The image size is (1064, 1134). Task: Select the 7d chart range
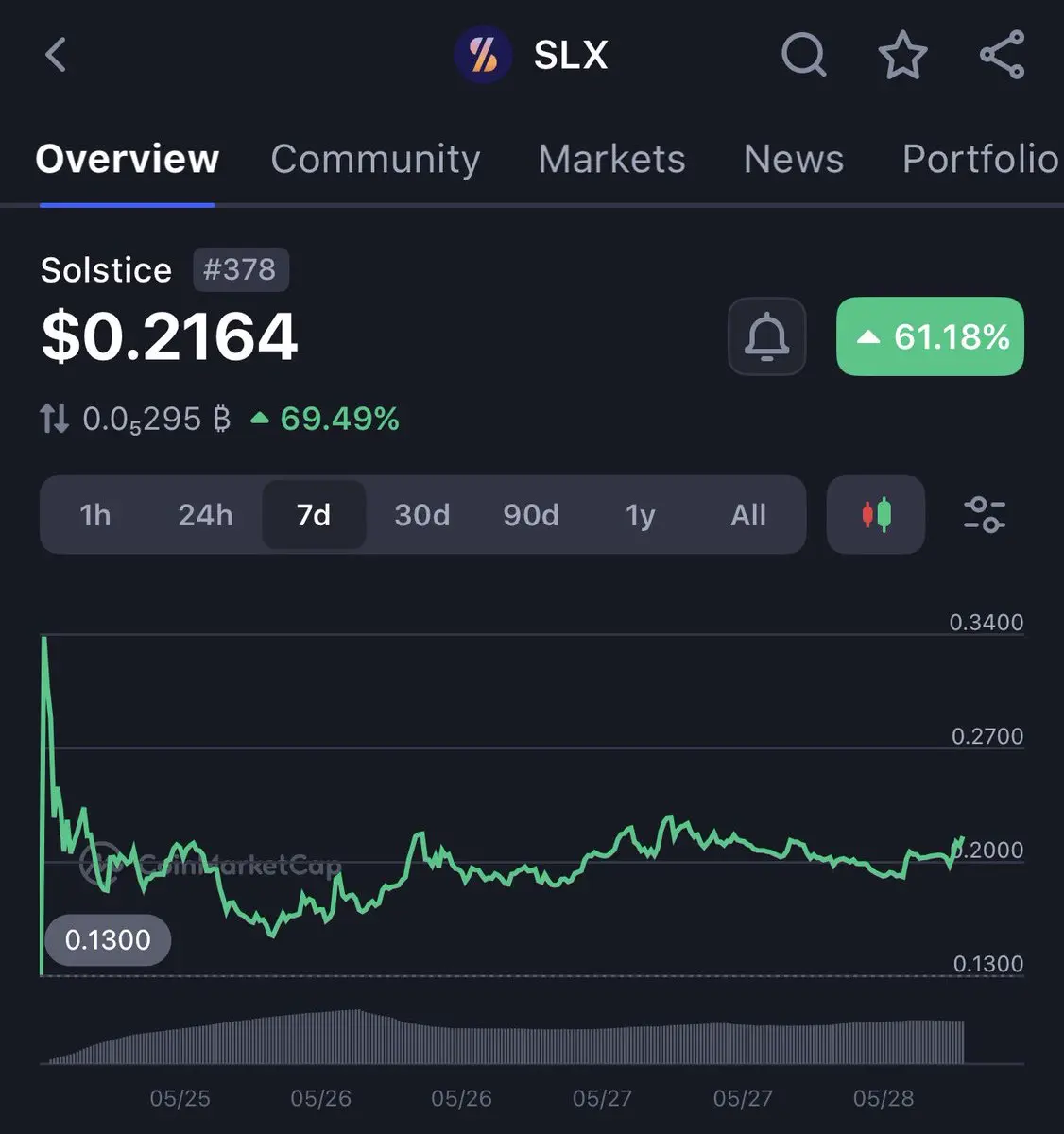coord(314,515)
